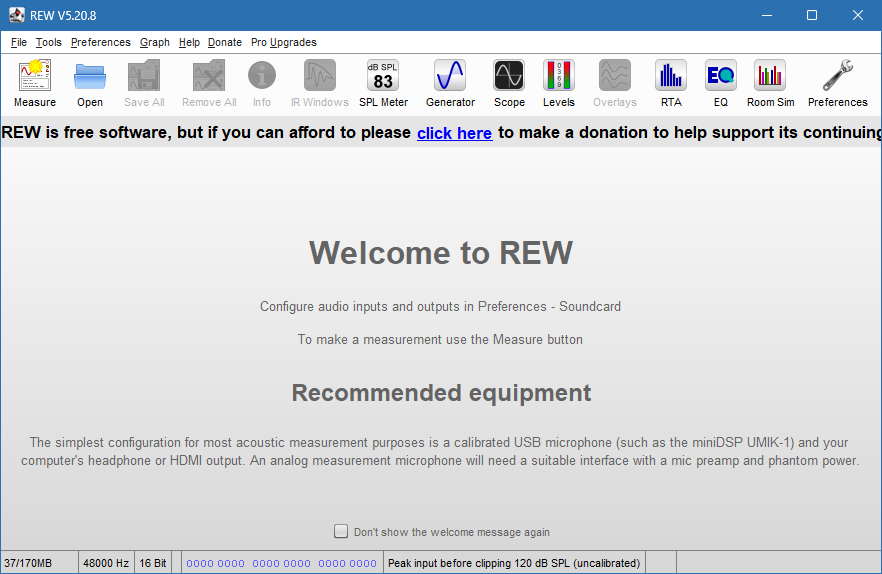This screenshot has width=882, height=574.
Task: Open the Room Sim simulator
Action: 770,76
